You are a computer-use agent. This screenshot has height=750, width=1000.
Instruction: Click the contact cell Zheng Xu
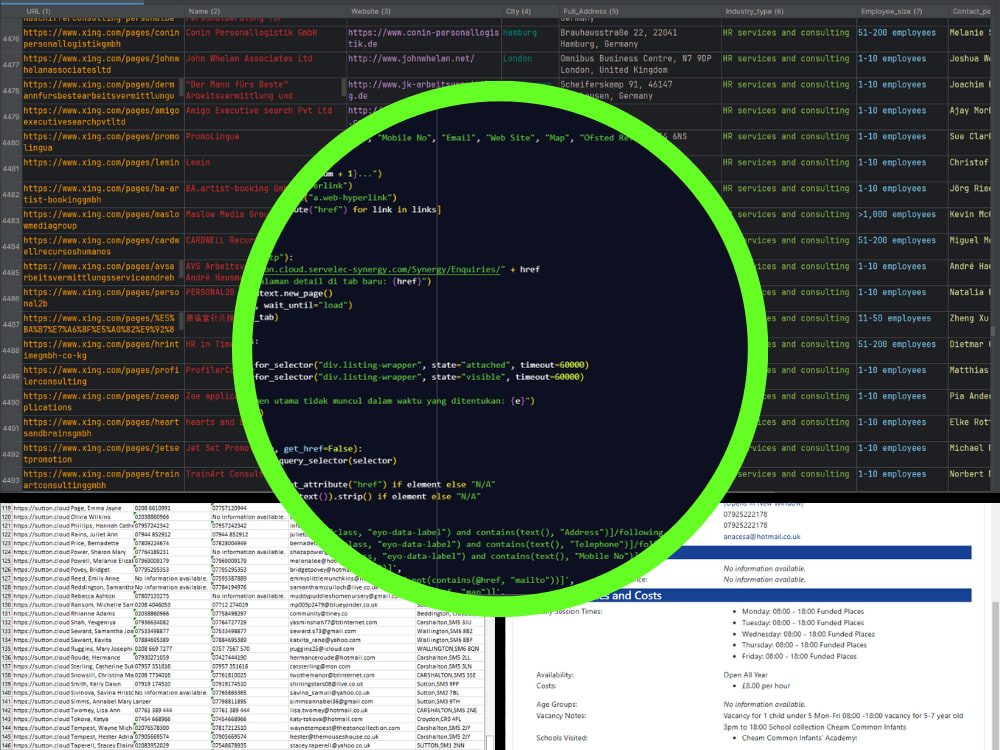click(x=969, y=319)
